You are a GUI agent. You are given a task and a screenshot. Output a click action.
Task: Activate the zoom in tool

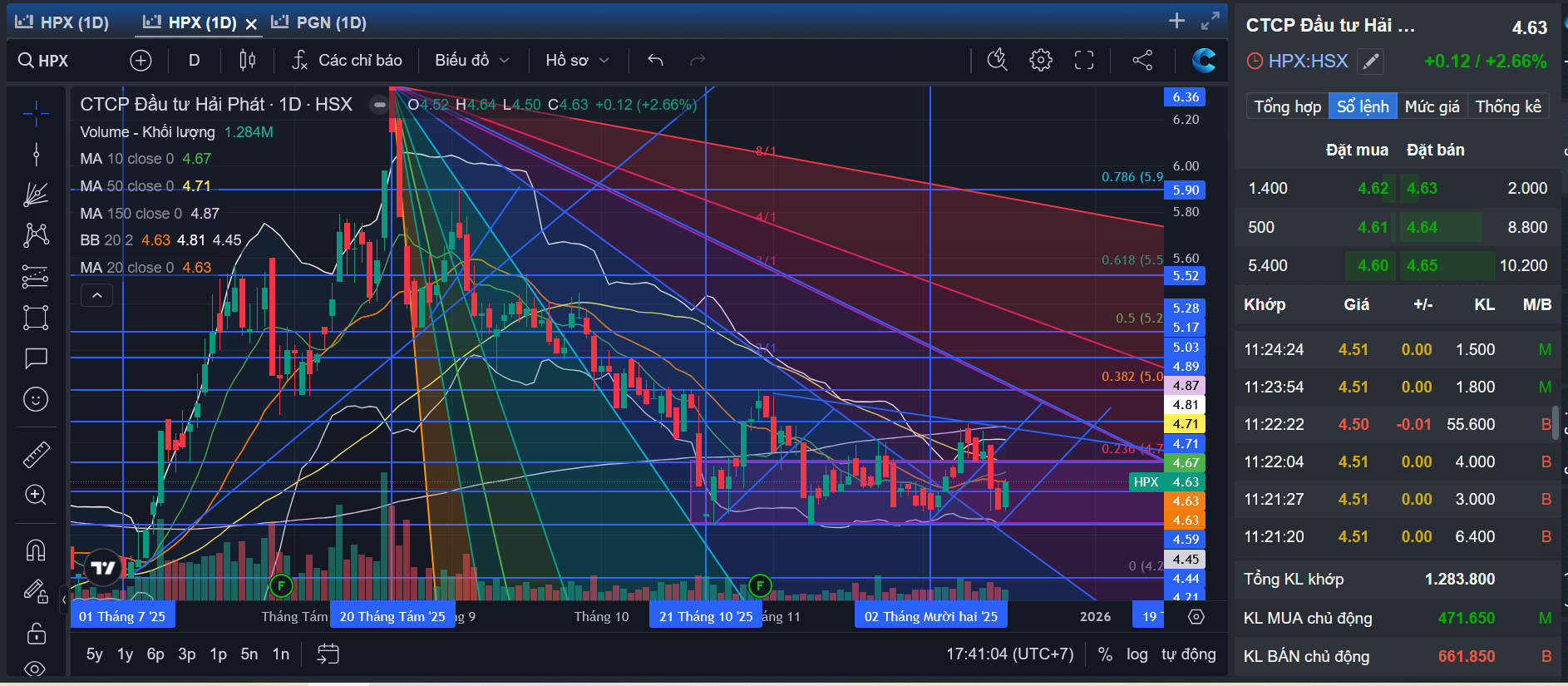[35, 495]
